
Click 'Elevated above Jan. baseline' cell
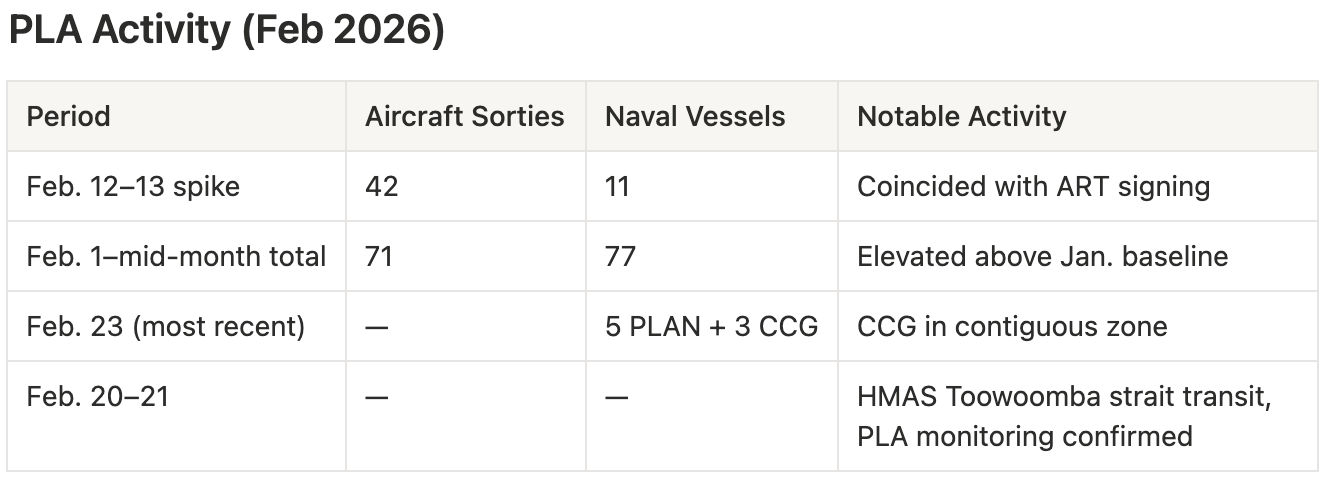[x=1042, y=256]
